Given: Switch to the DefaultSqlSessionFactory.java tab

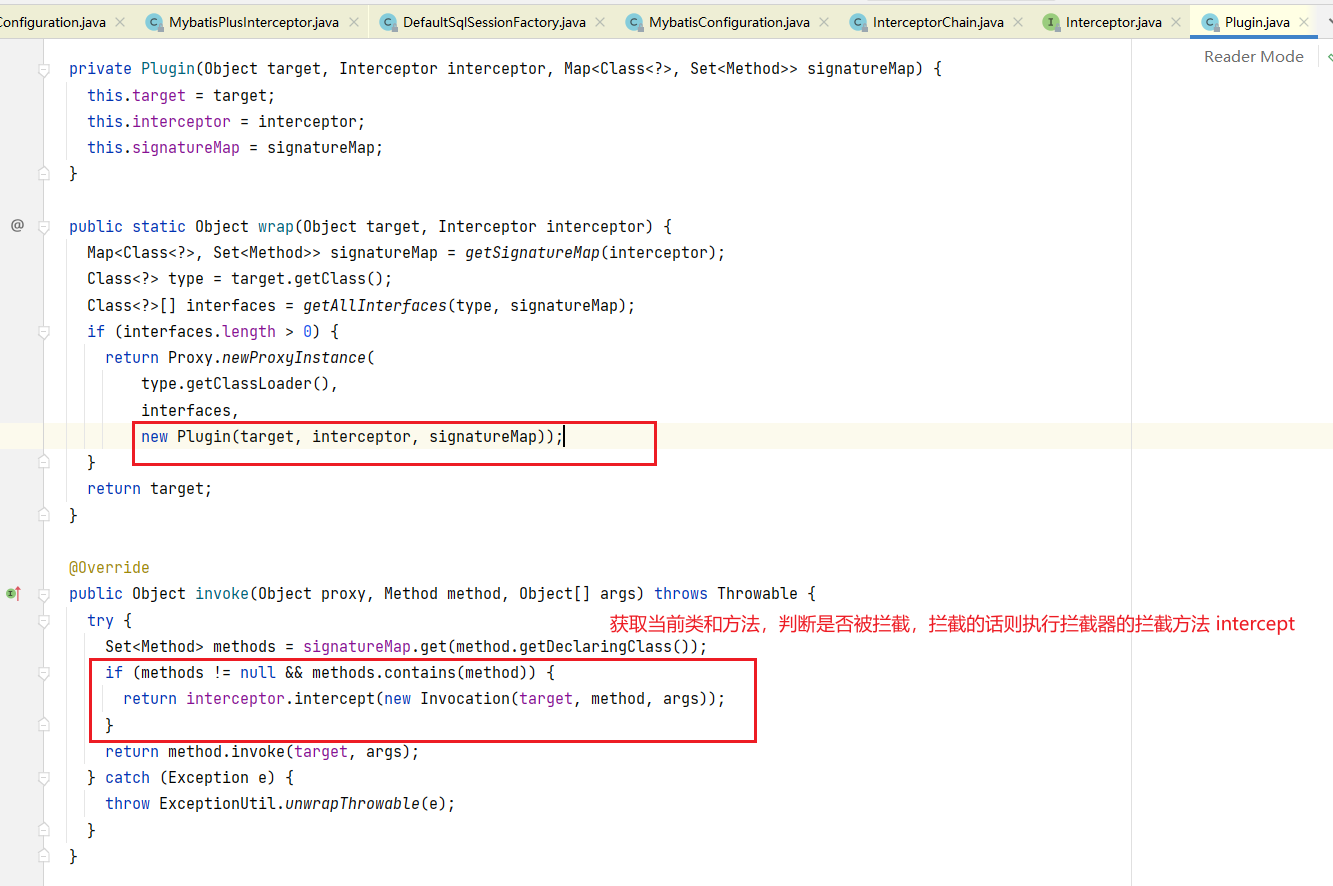Looking at the screenshot, I should tap(494, 22).
